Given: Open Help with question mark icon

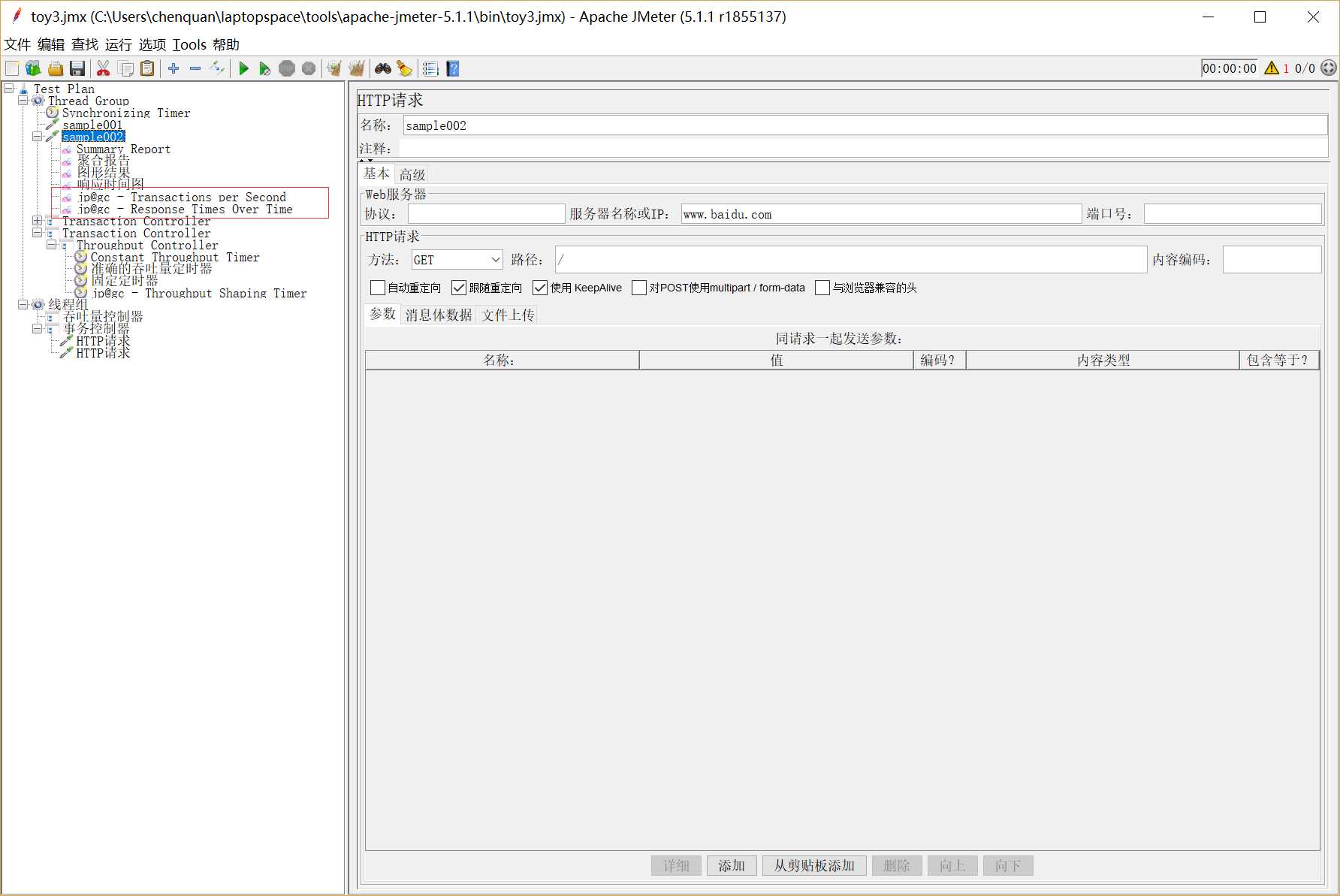Looking at the screenshot, I should [453, 68].
